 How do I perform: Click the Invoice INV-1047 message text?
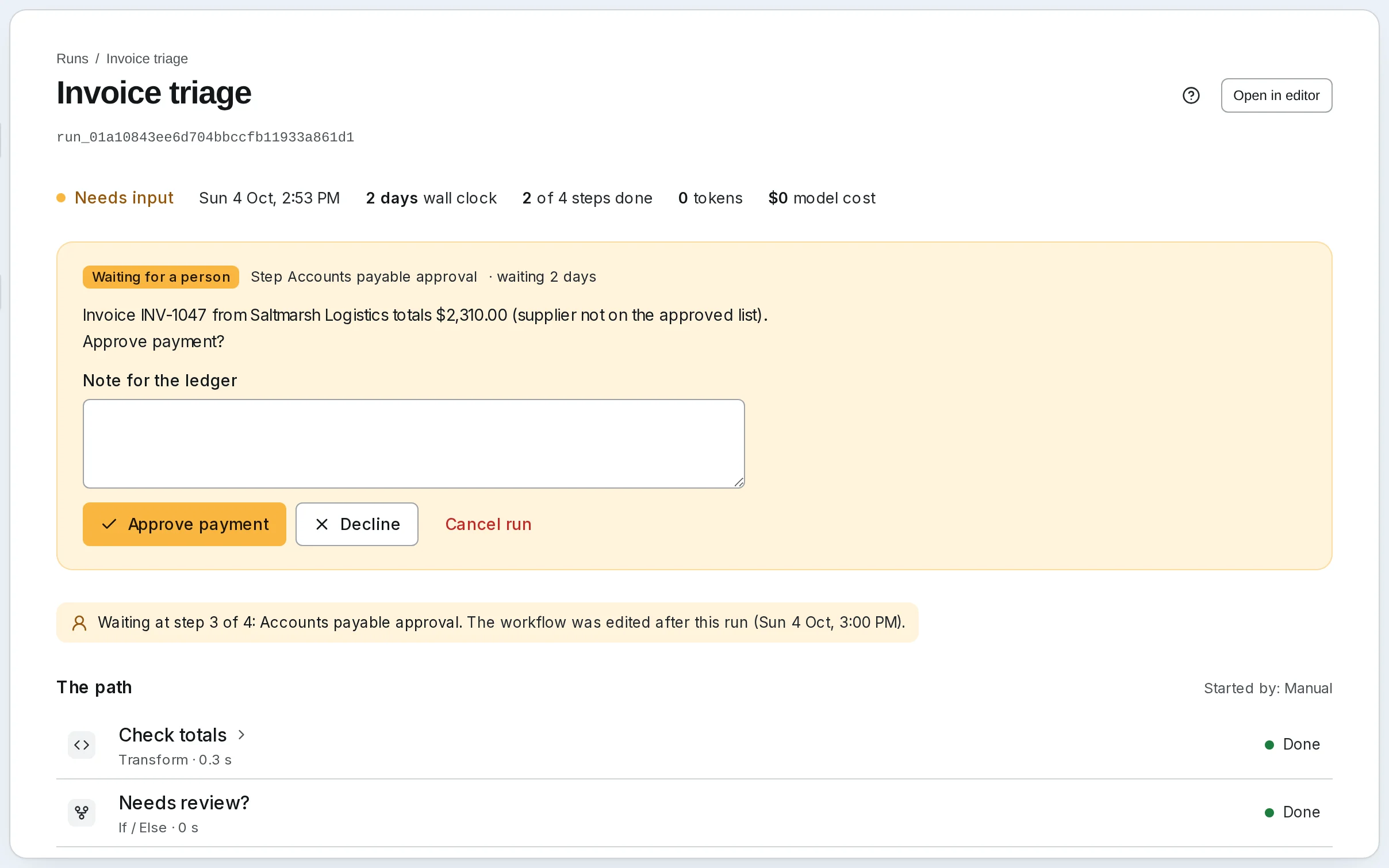coord(425,328)
